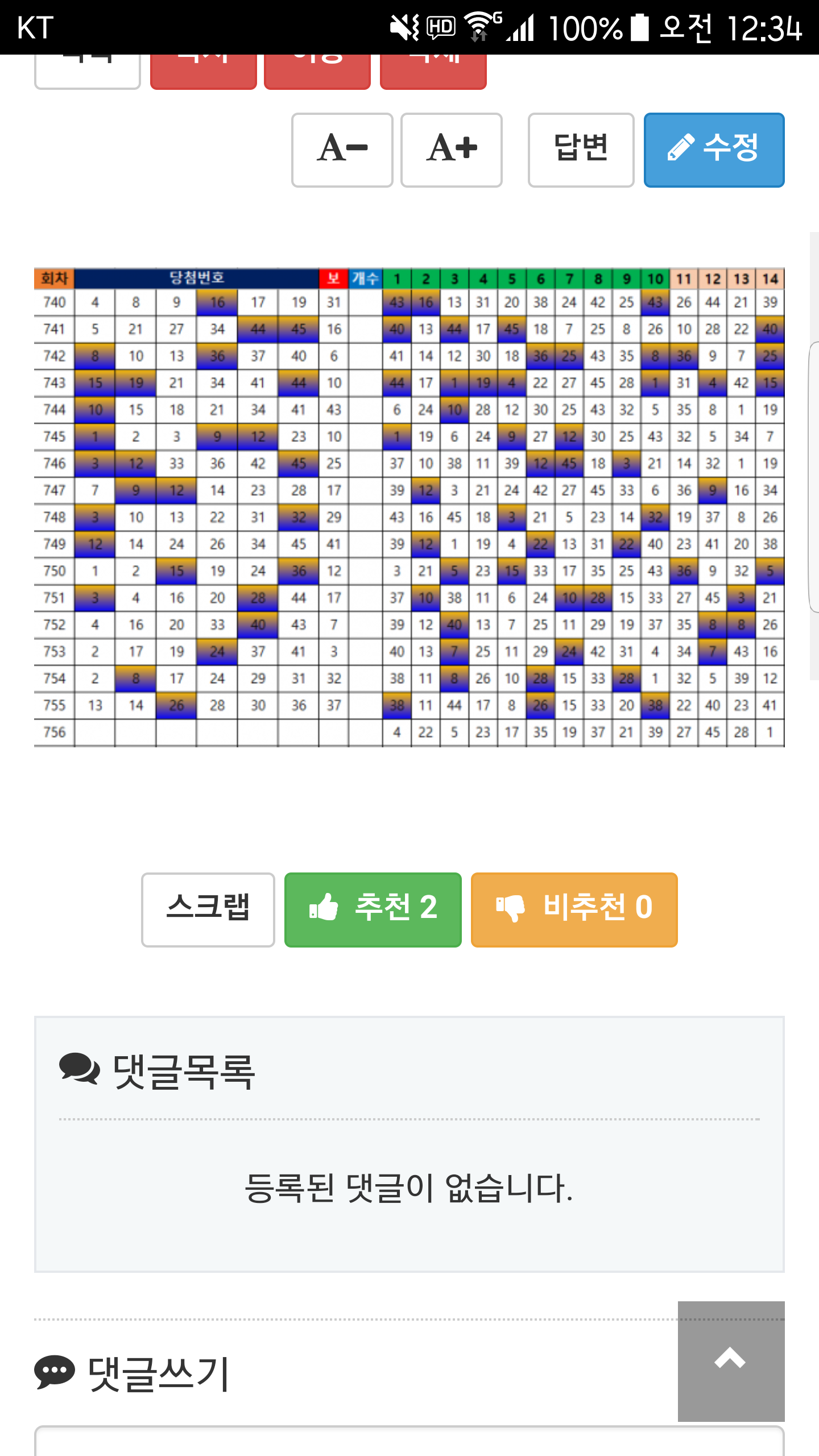Open the lottery numbers table image

click(x=409, y=507)
